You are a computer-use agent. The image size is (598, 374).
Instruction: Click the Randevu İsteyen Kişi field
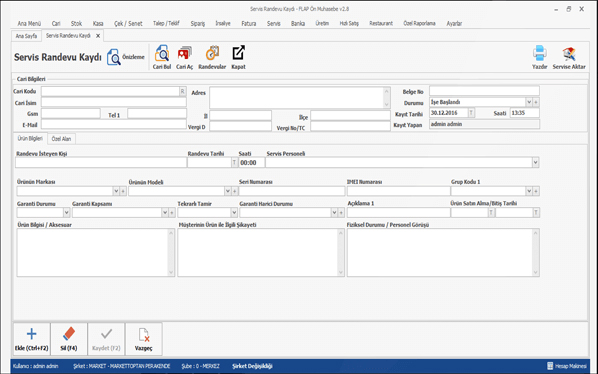click(x=101, y=163)
